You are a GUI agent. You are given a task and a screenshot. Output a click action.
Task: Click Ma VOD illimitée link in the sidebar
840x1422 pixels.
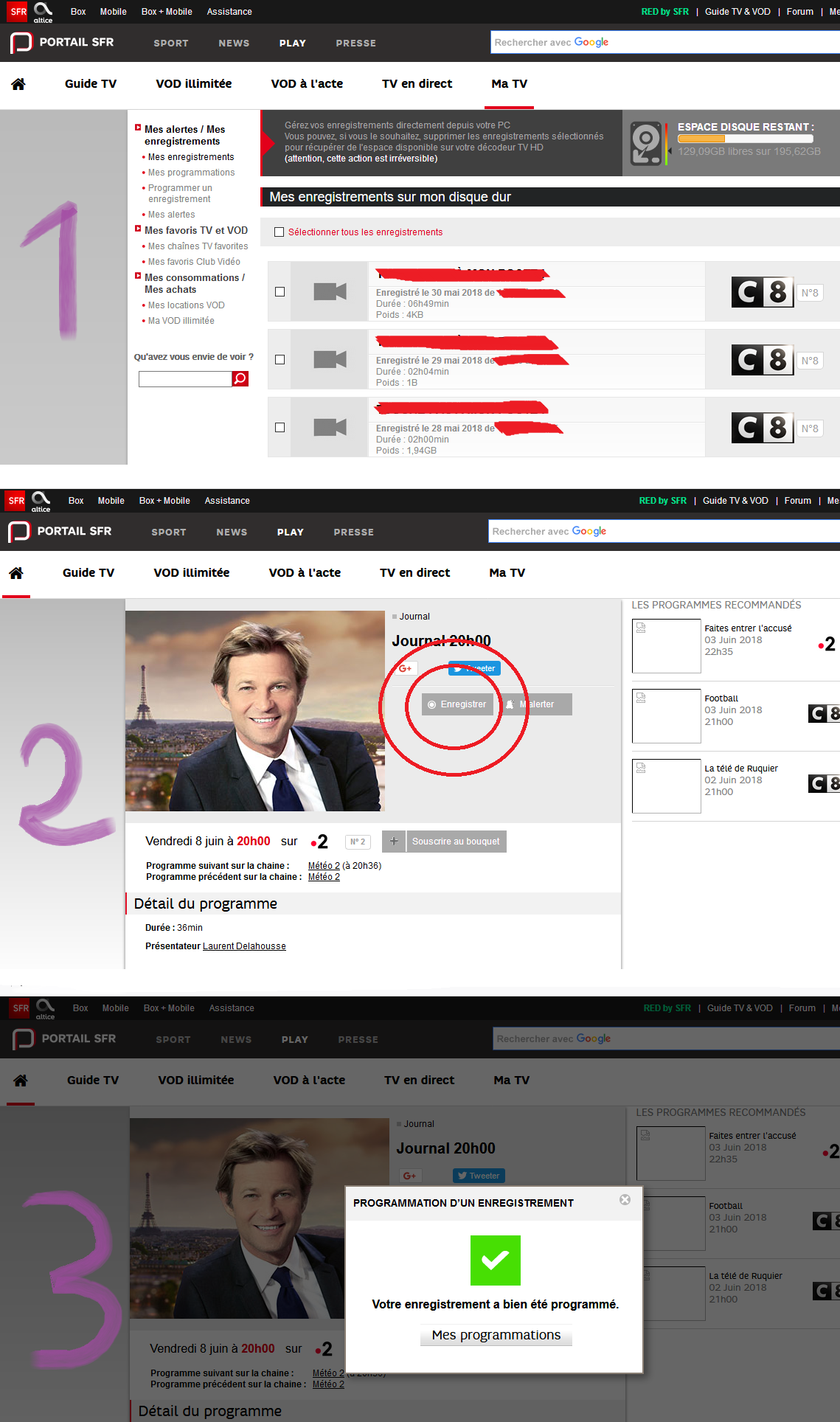181,321
